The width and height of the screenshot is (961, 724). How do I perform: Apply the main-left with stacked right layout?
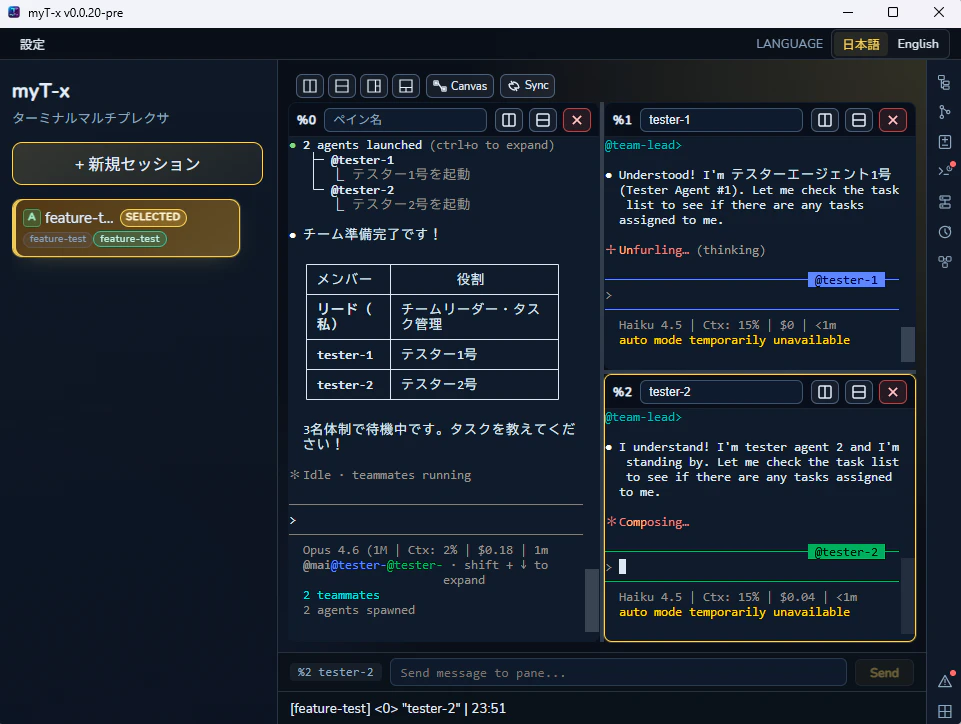(374, 86)
